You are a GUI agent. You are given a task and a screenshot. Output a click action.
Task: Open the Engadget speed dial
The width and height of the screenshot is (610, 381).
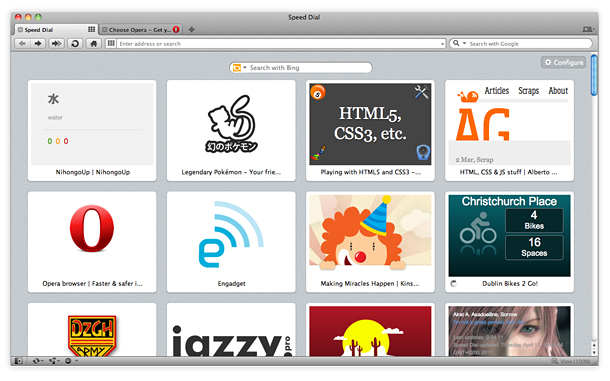pos(231,242)
